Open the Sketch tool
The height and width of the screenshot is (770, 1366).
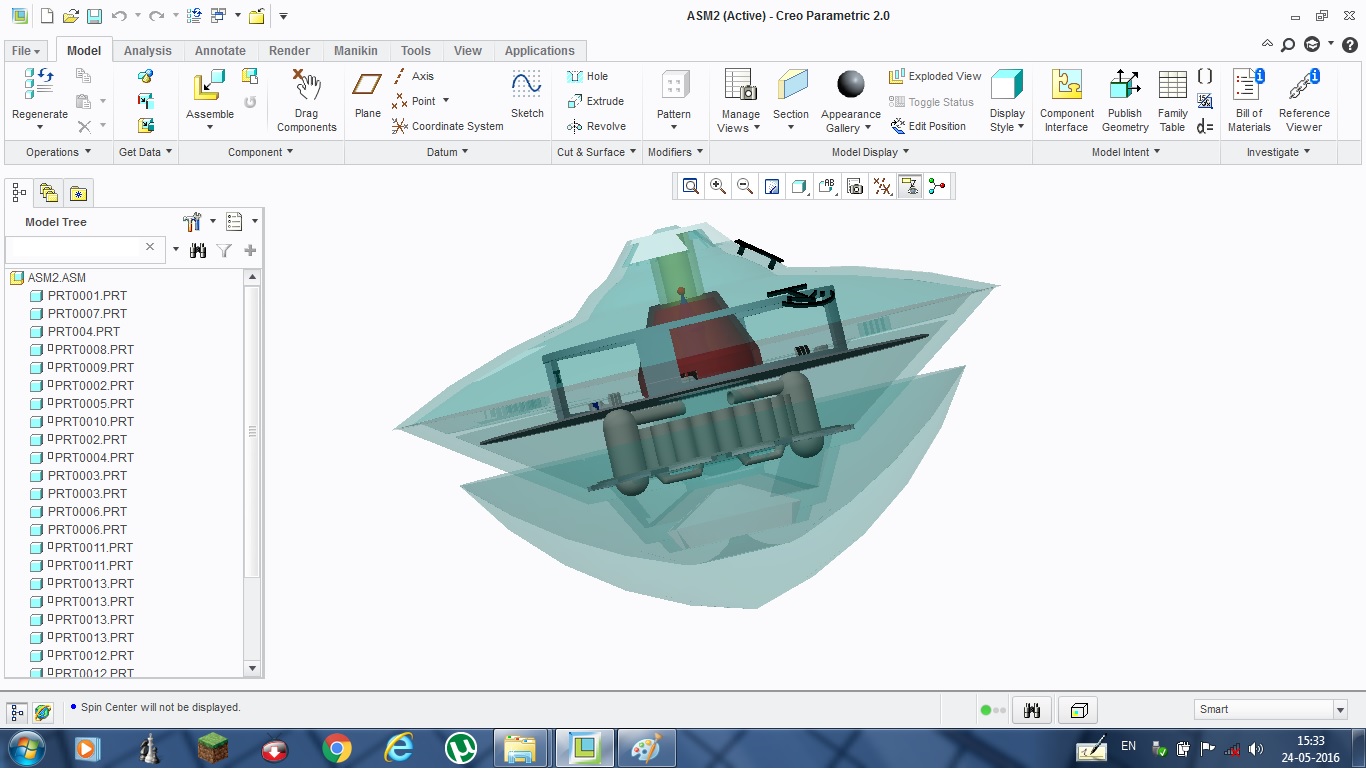[x=527, y=94]
